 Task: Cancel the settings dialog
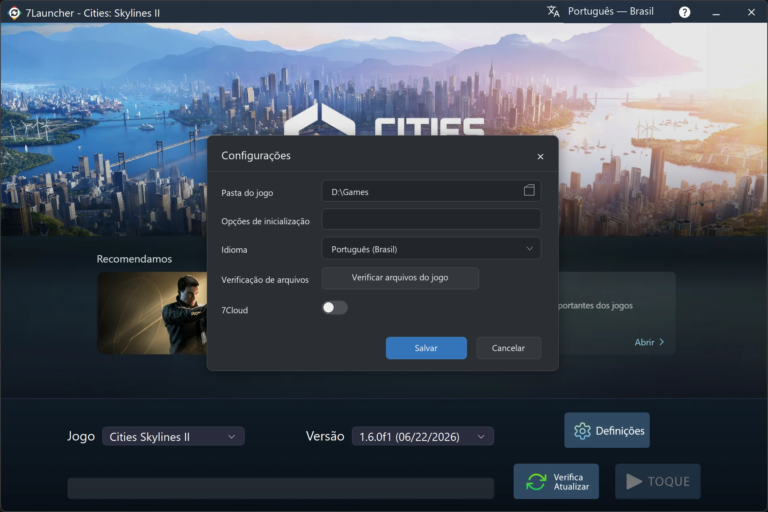[x=508, y=348]
